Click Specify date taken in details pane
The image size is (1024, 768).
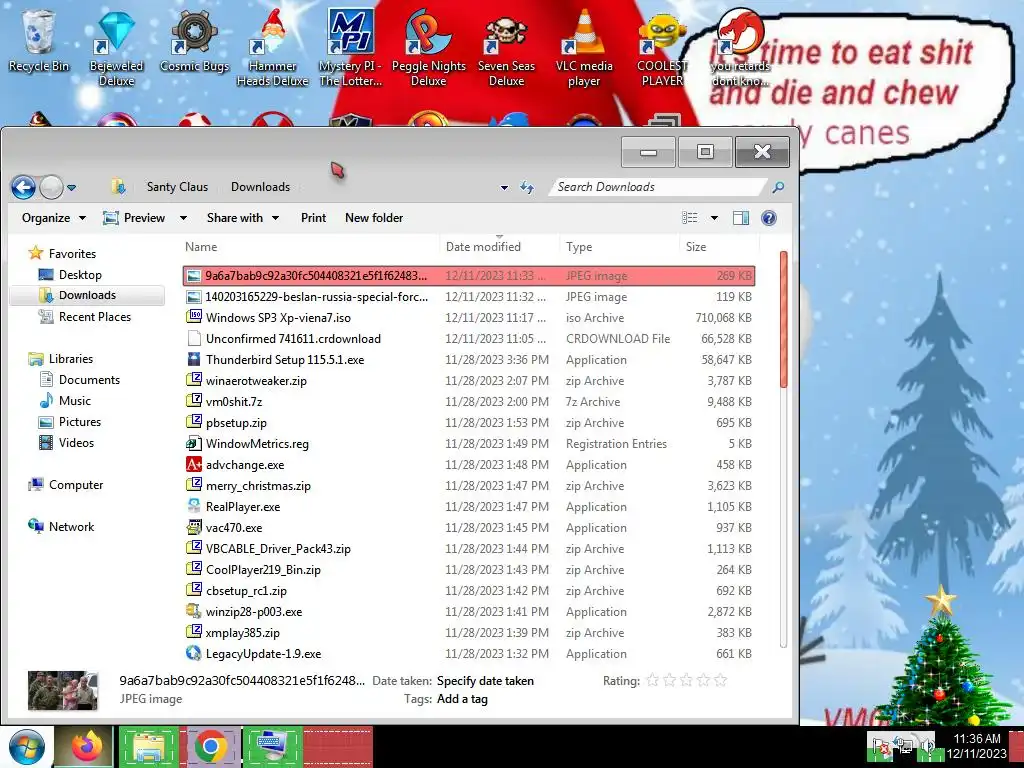pyautogui.click(x=485, y=680)
